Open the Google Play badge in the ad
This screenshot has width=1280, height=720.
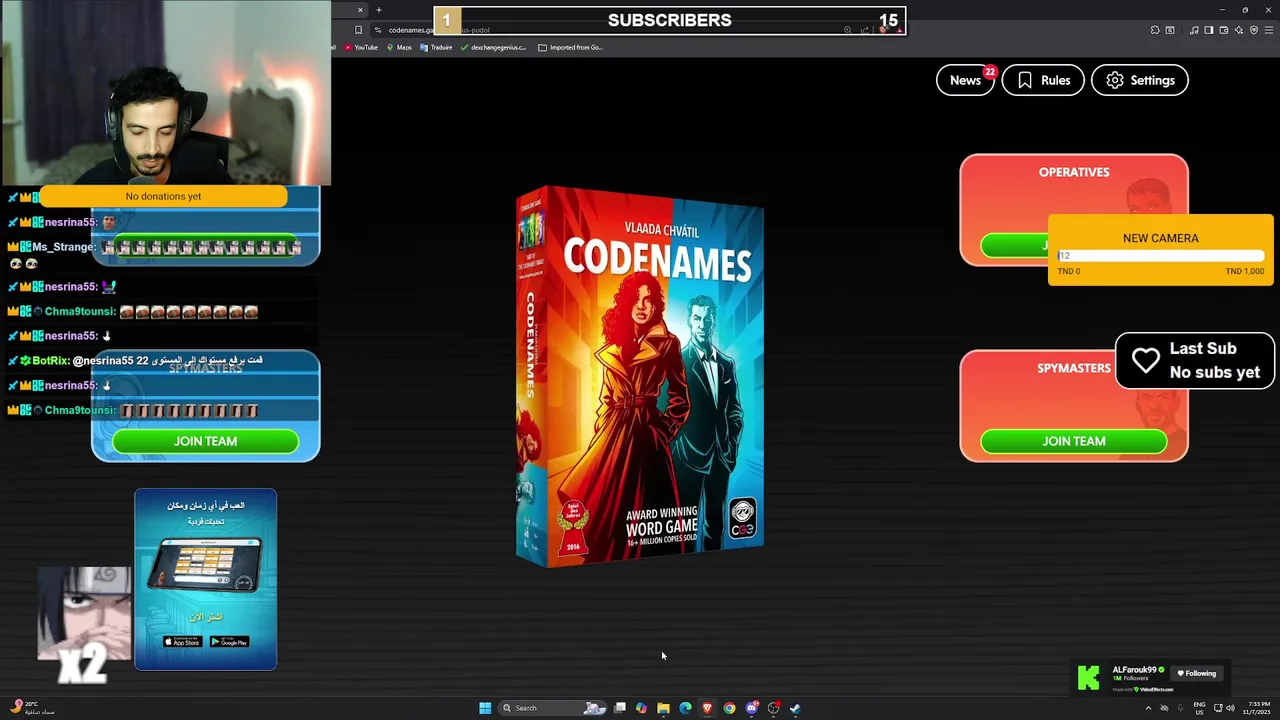point(229,642)
